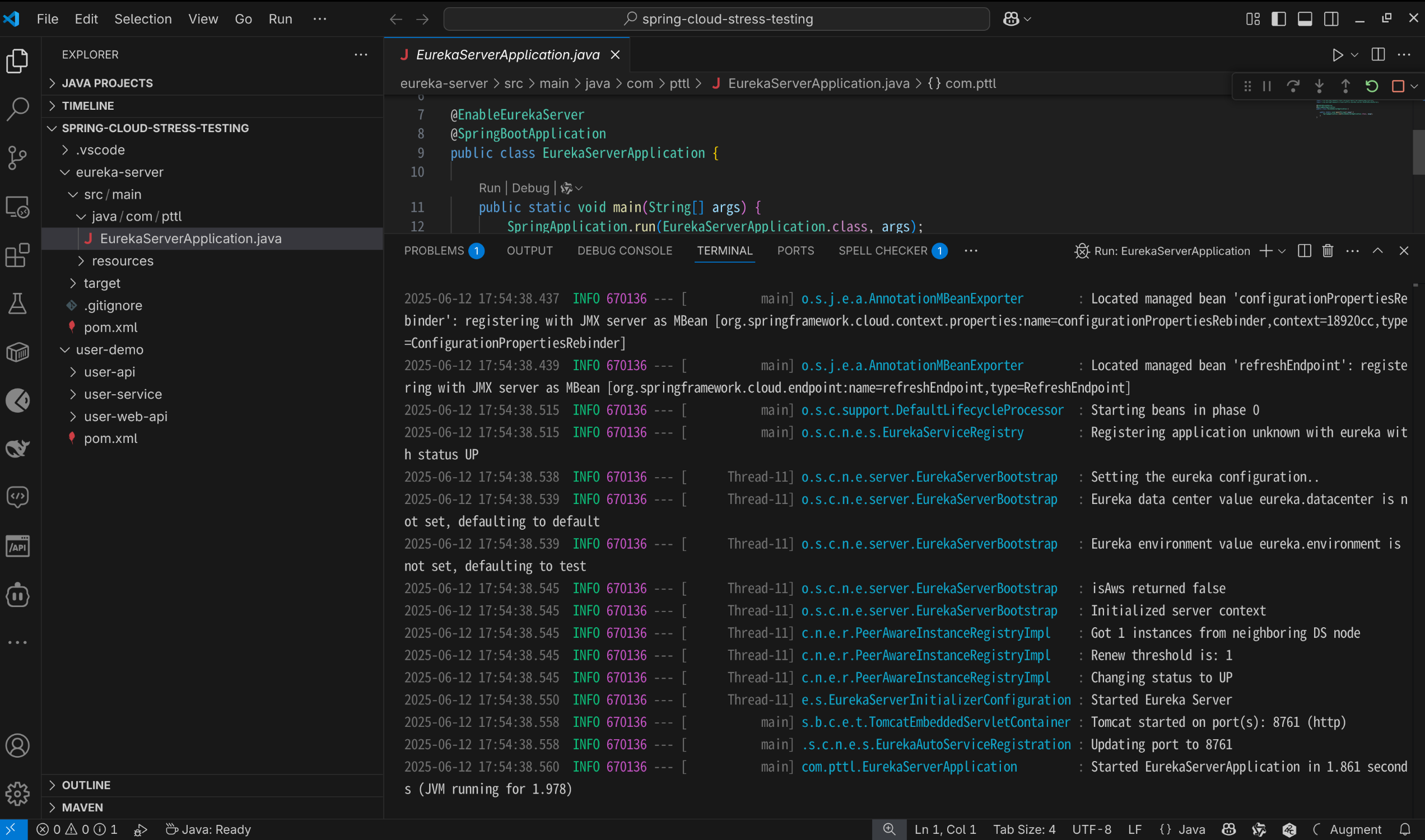Open notifications bell in status bar
The image size is (1425, 840).
tap(1405, 829)
